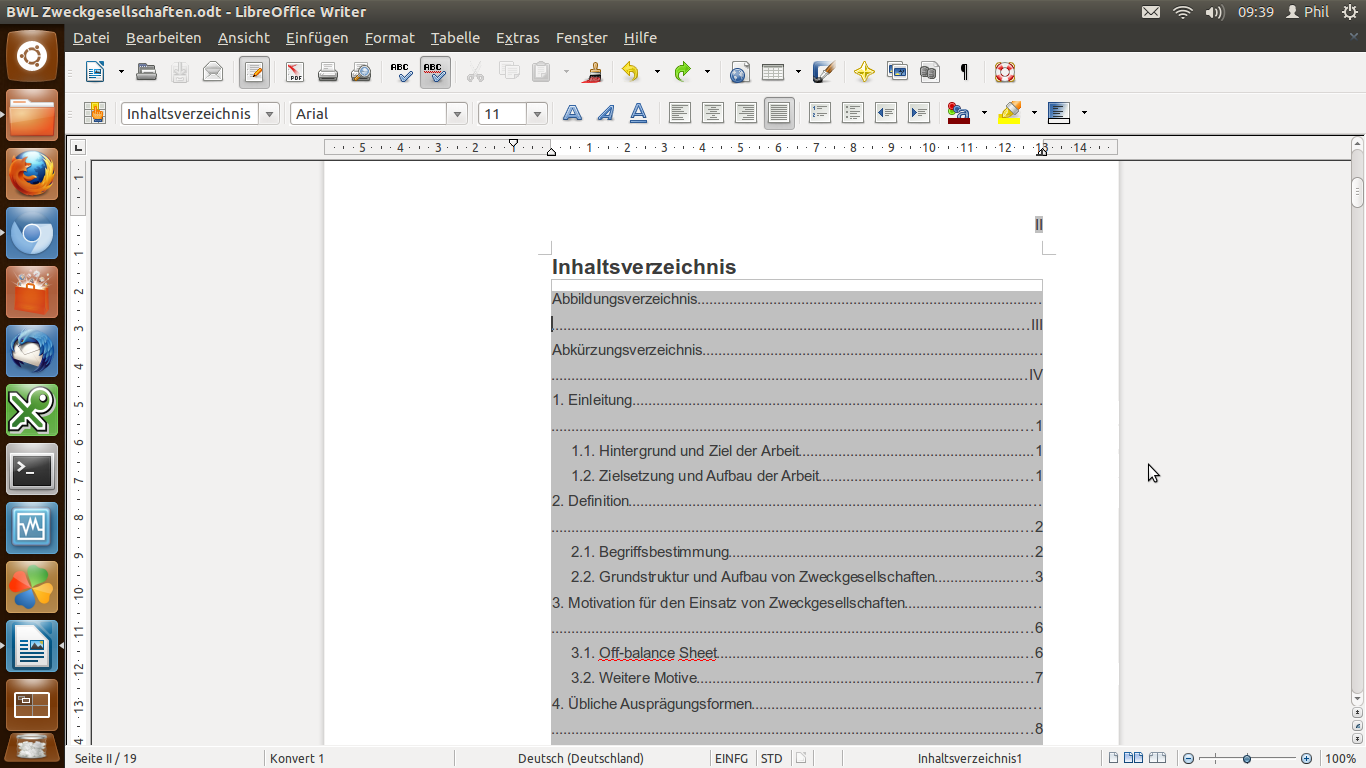The width and height of the screenshot is (1366, 768).
Task: Toggle Underline text formatting
Action: [638, 113]
